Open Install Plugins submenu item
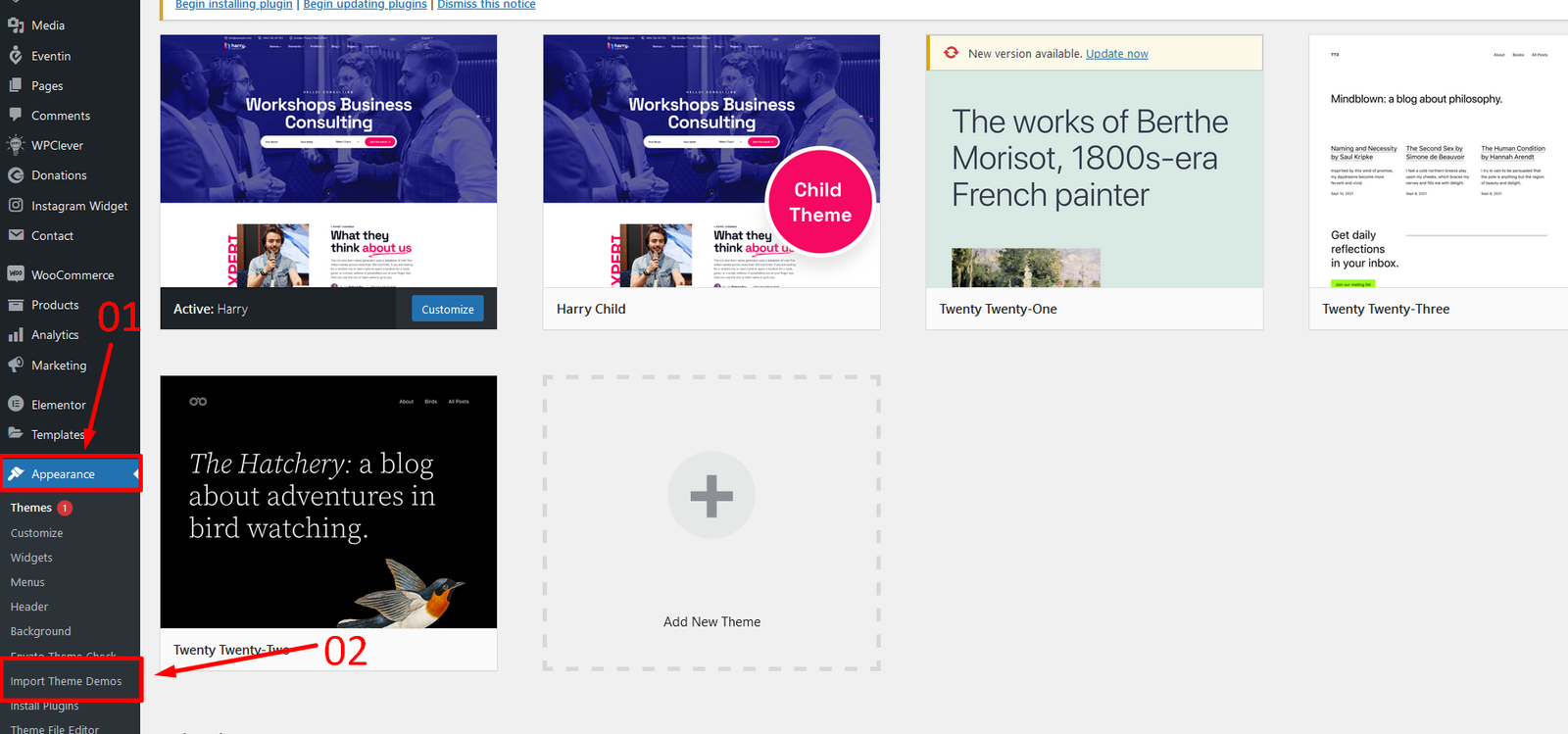The height and width of the screenshot is (734, 1568). coord(45,706)
